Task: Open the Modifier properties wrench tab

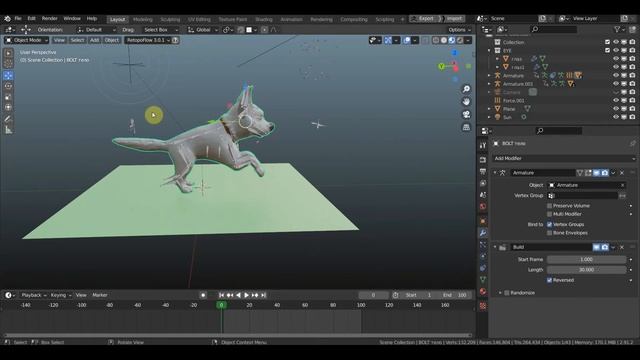Action: [483, 233]
